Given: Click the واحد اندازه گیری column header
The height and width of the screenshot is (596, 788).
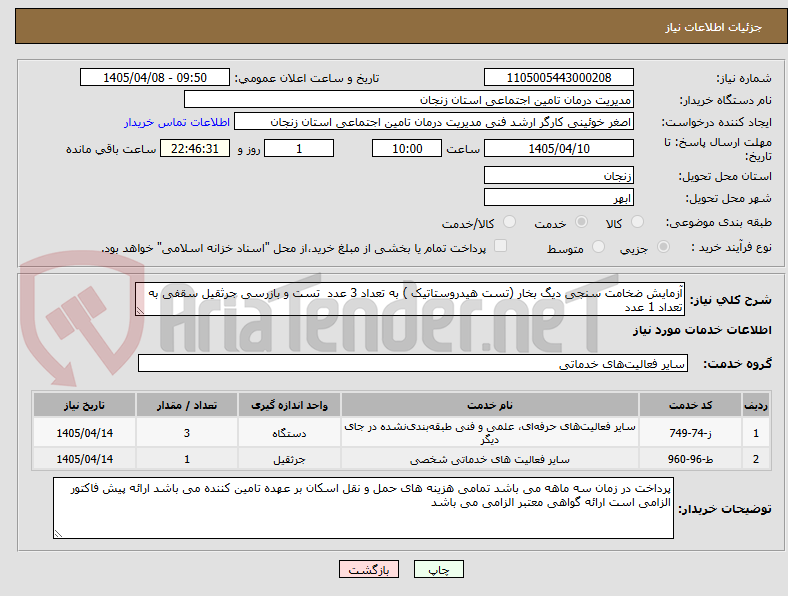Looking at the screenshot, I should (x=289, y=405).
